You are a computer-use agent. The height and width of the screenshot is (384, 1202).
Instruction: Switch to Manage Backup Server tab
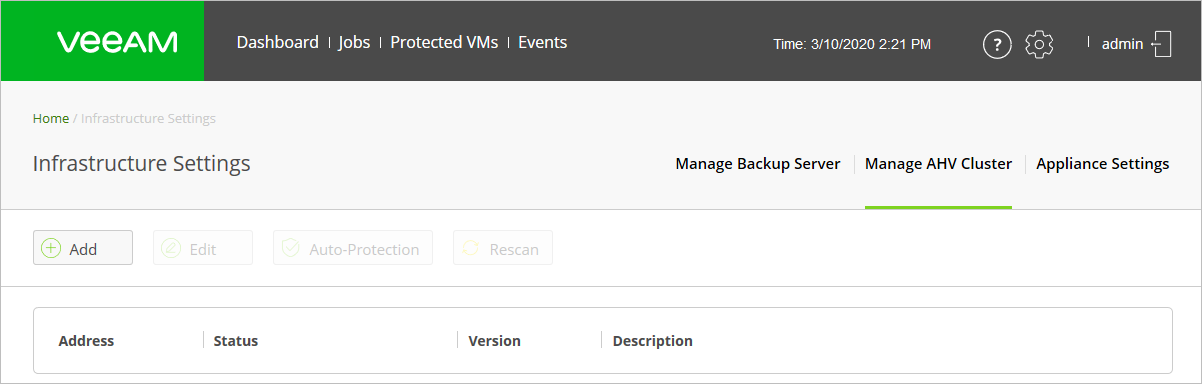758,164
